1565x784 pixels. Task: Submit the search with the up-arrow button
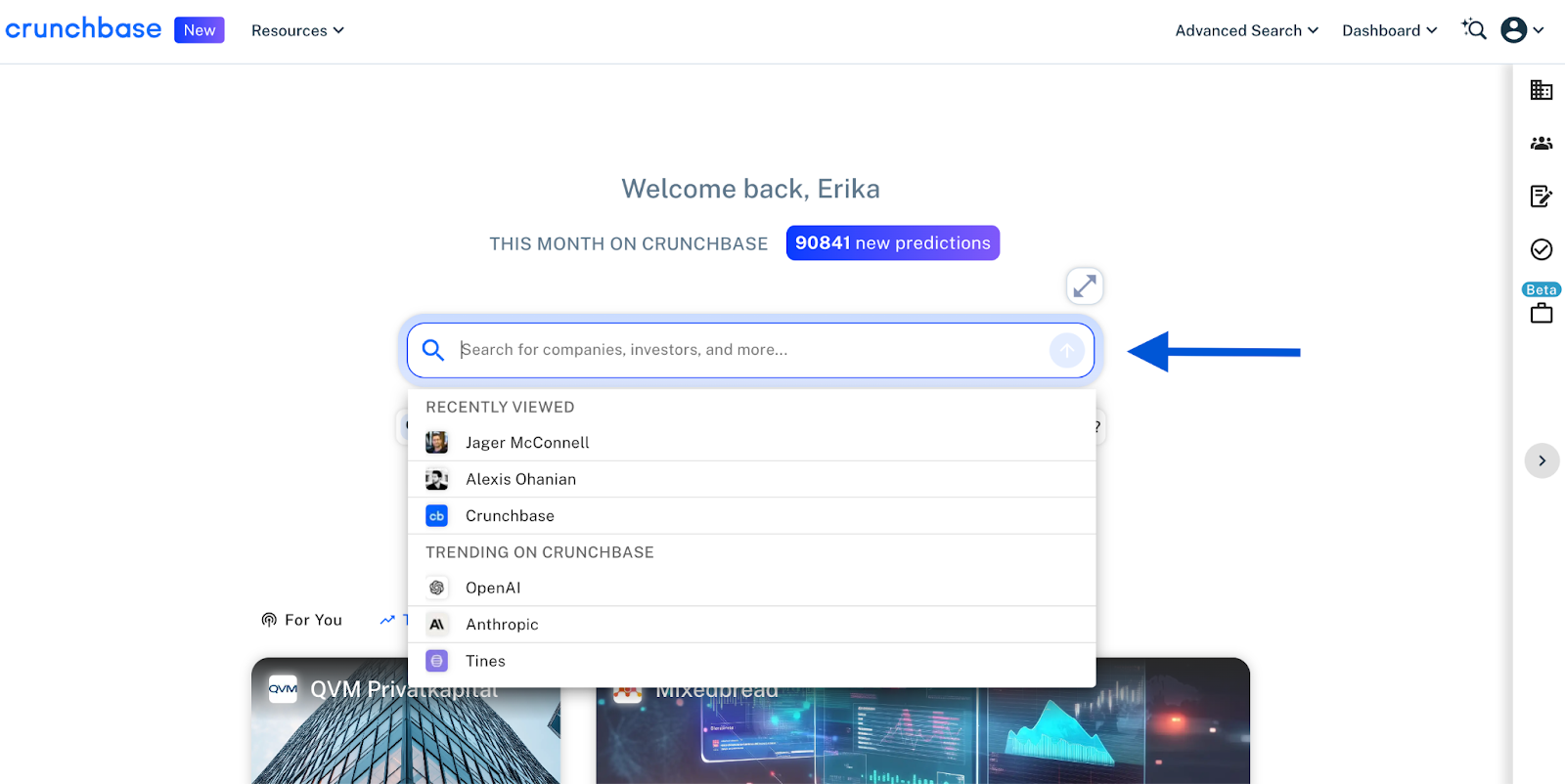tap(1067, 350)
